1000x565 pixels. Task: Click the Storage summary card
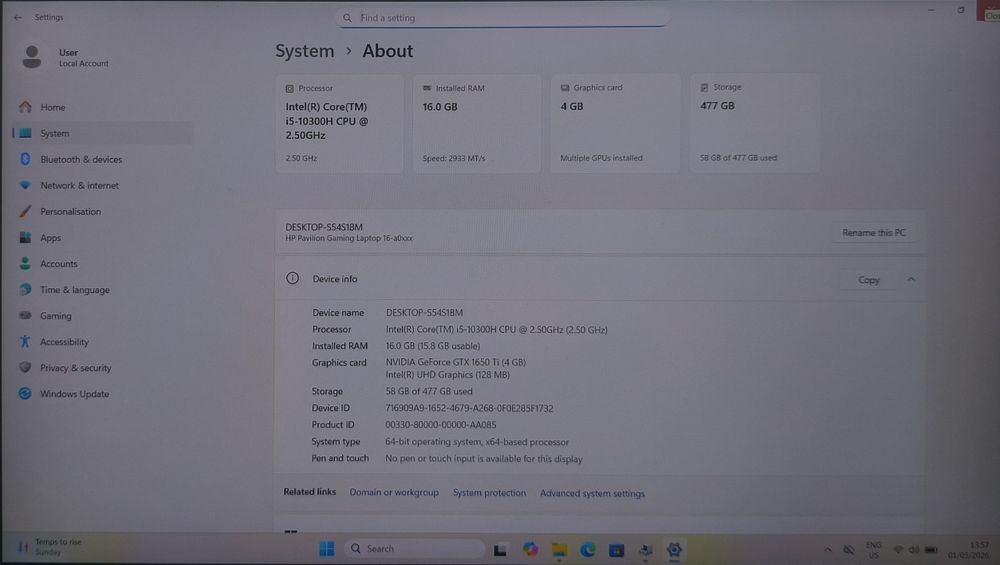tap(754, 123)
